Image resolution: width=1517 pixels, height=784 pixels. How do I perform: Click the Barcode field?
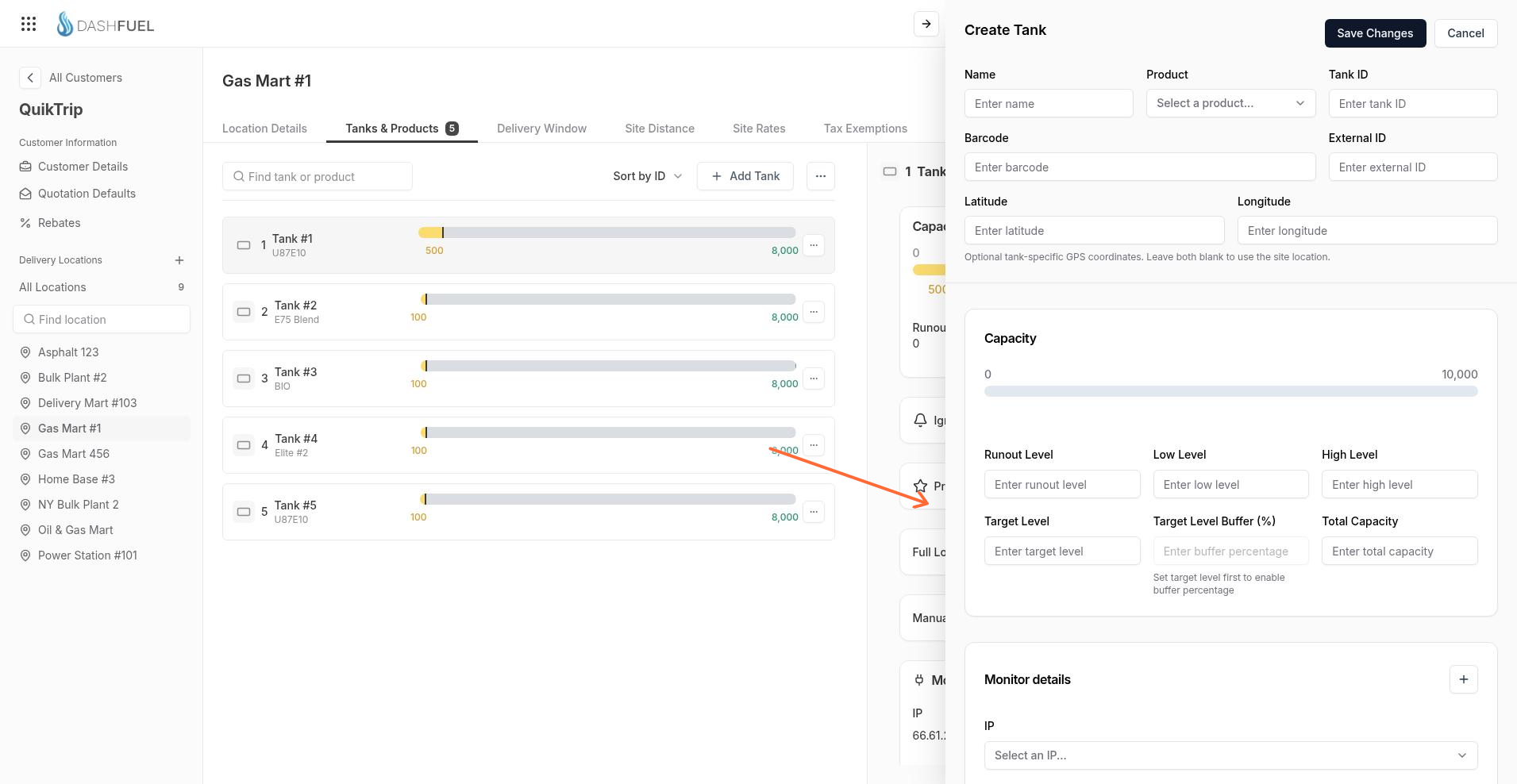(x=1140, y=167)
